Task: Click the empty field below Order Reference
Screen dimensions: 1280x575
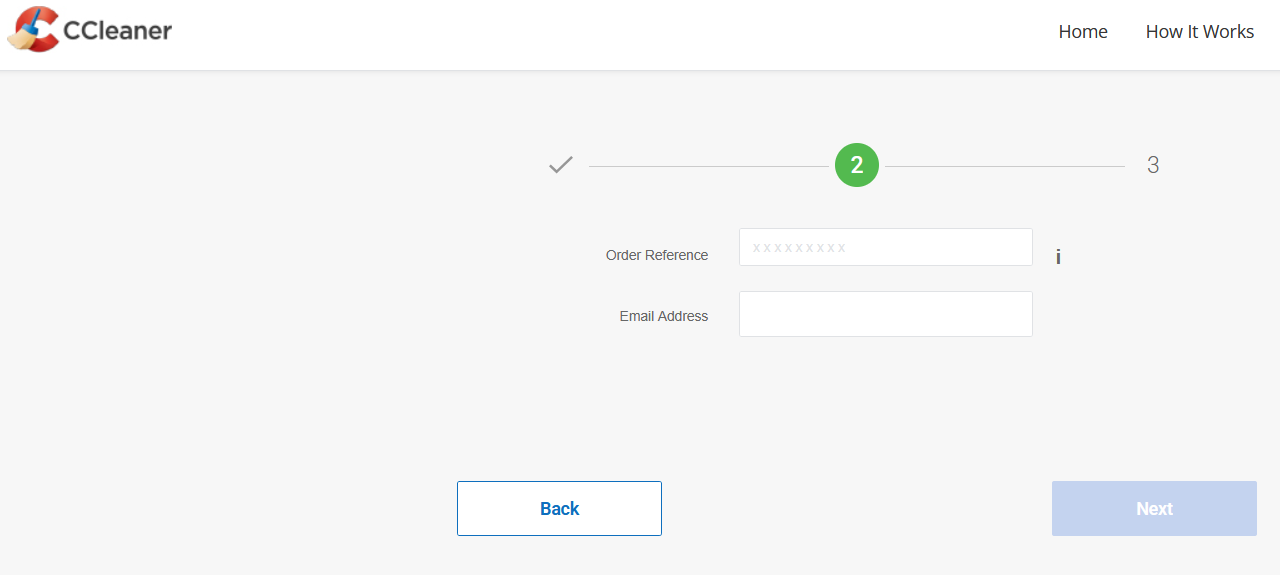Action: (x=886, y=314)
